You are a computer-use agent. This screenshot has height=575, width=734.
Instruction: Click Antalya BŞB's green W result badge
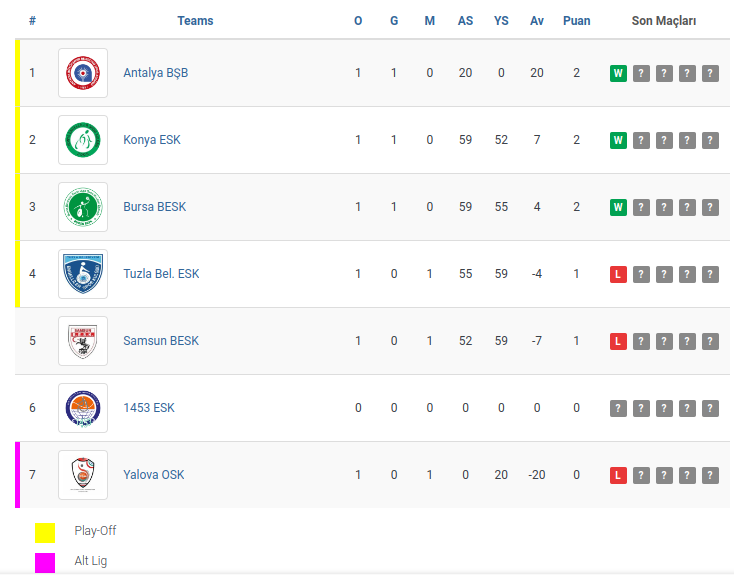tap(618, 73)
